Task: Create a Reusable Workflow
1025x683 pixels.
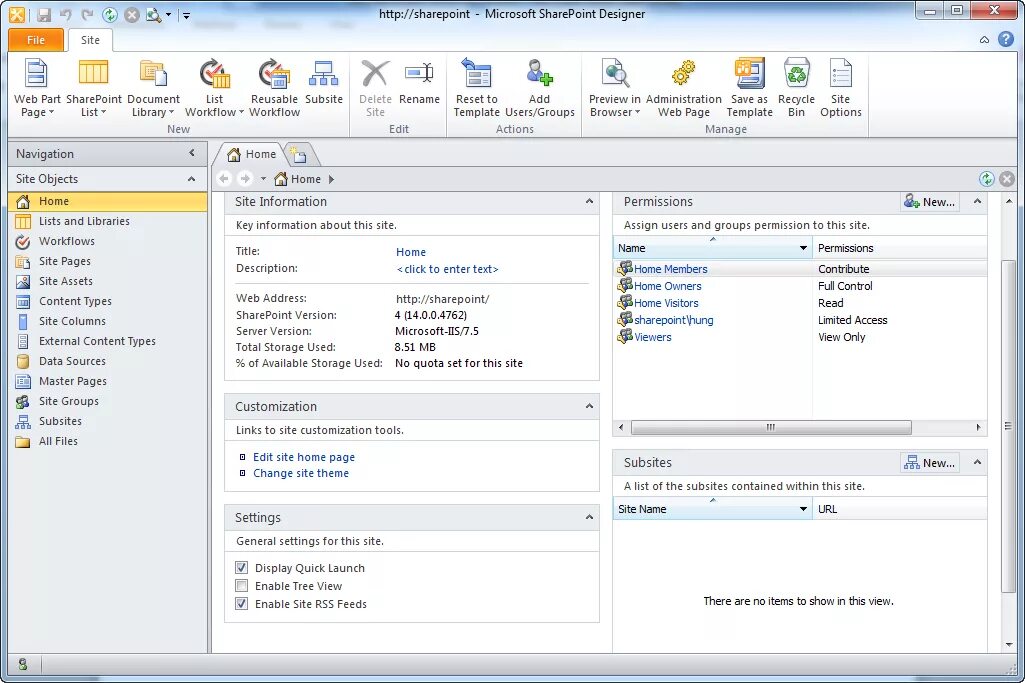Action: pos(275,88)
